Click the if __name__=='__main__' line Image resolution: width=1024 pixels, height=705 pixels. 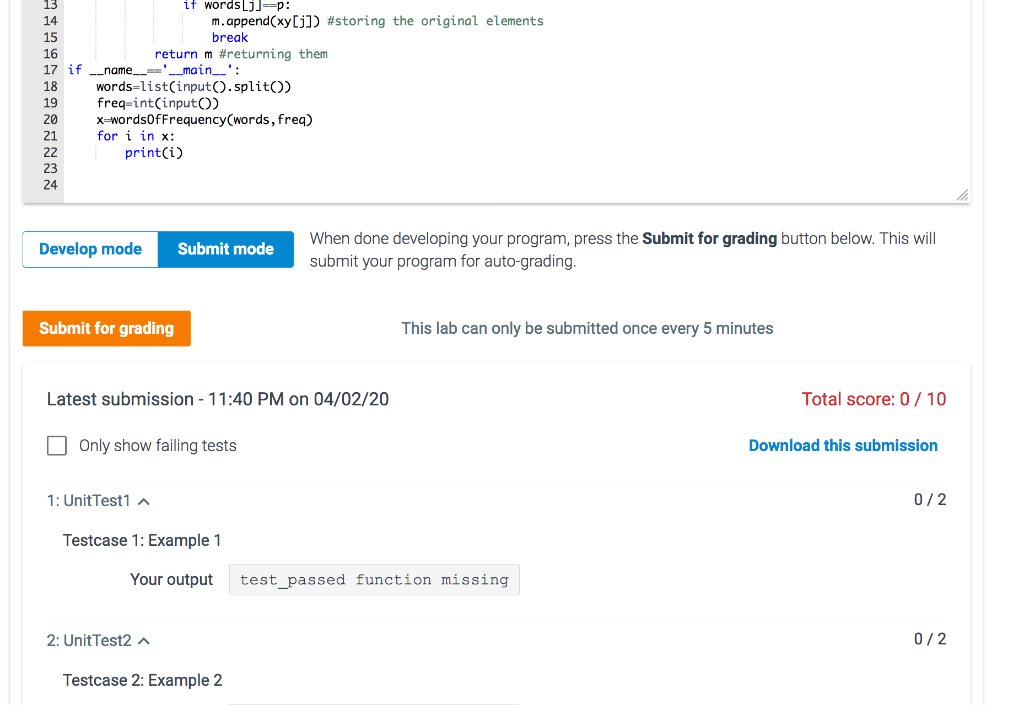[154, 70]
